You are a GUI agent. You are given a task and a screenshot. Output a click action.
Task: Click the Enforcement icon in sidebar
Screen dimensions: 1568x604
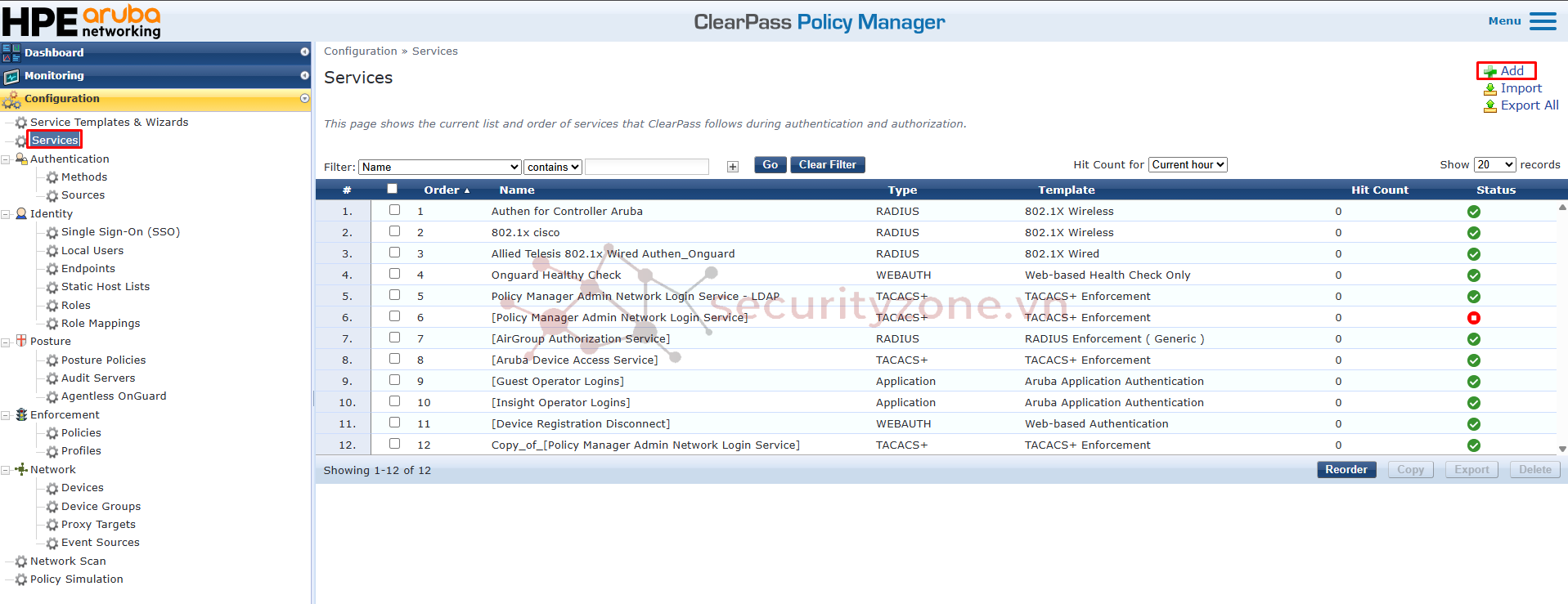21,414
